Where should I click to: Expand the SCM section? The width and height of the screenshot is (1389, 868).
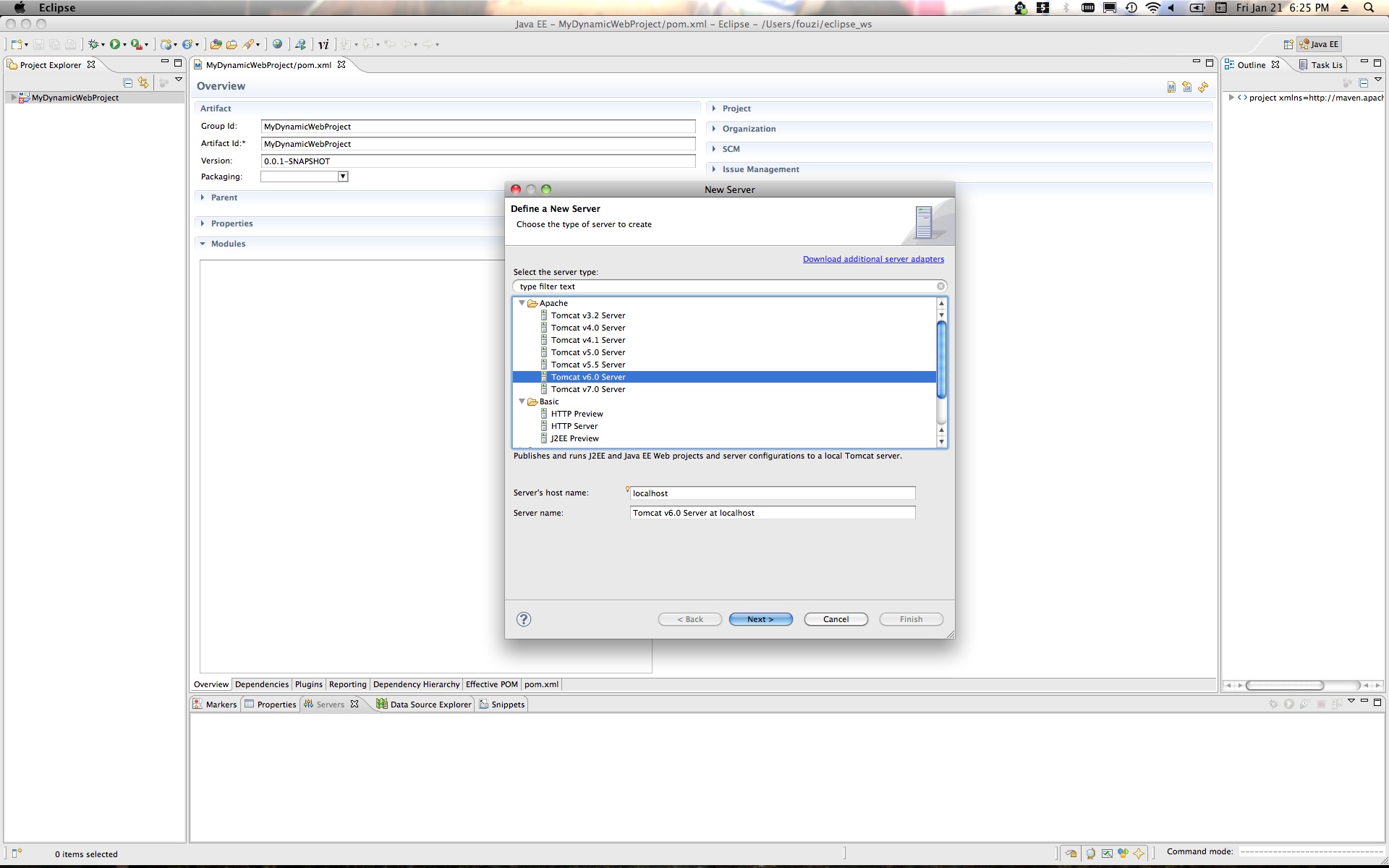click(x=714, y=149)
